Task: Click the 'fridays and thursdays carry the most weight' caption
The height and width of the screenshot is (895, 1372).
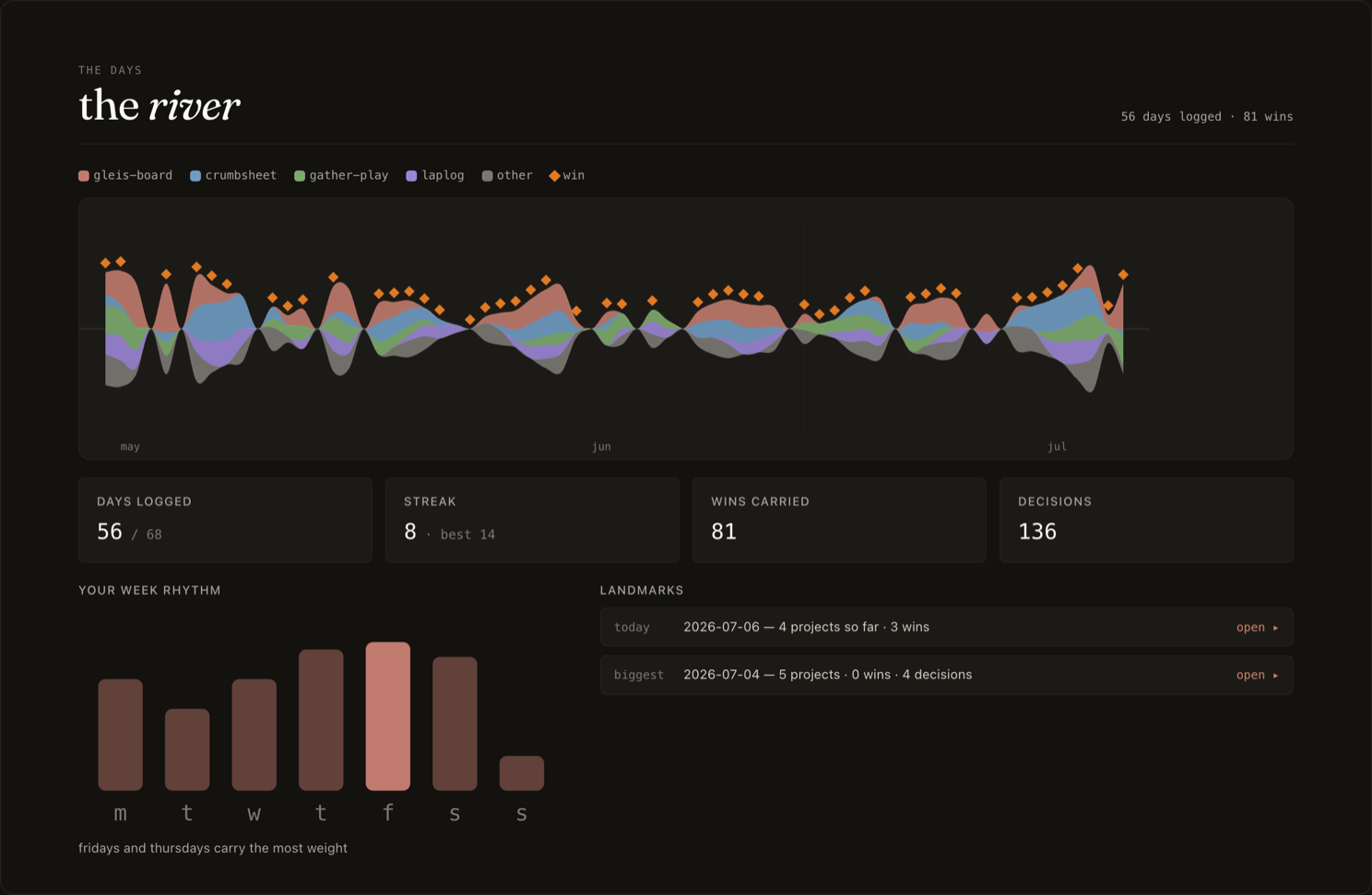Action: tap(213, 848)
